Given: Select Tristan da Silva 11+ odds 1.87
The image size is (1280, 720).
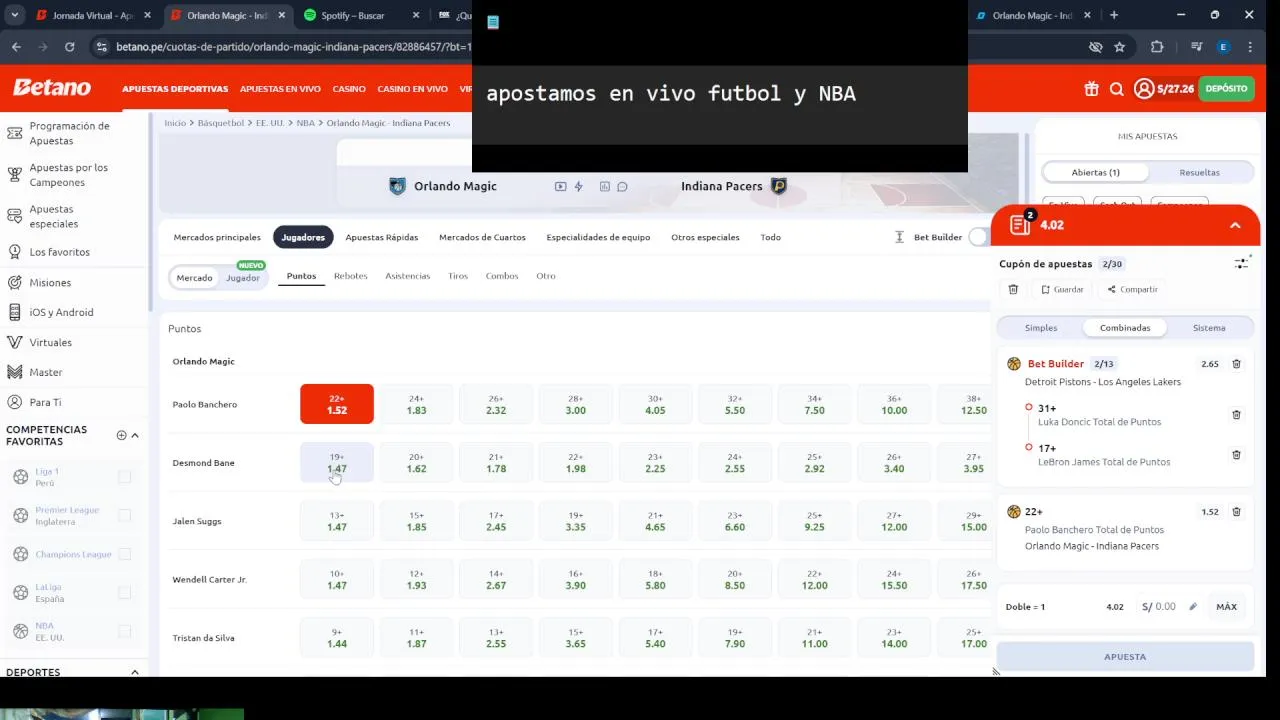Looking at the screenshot, I should point(416,638).
